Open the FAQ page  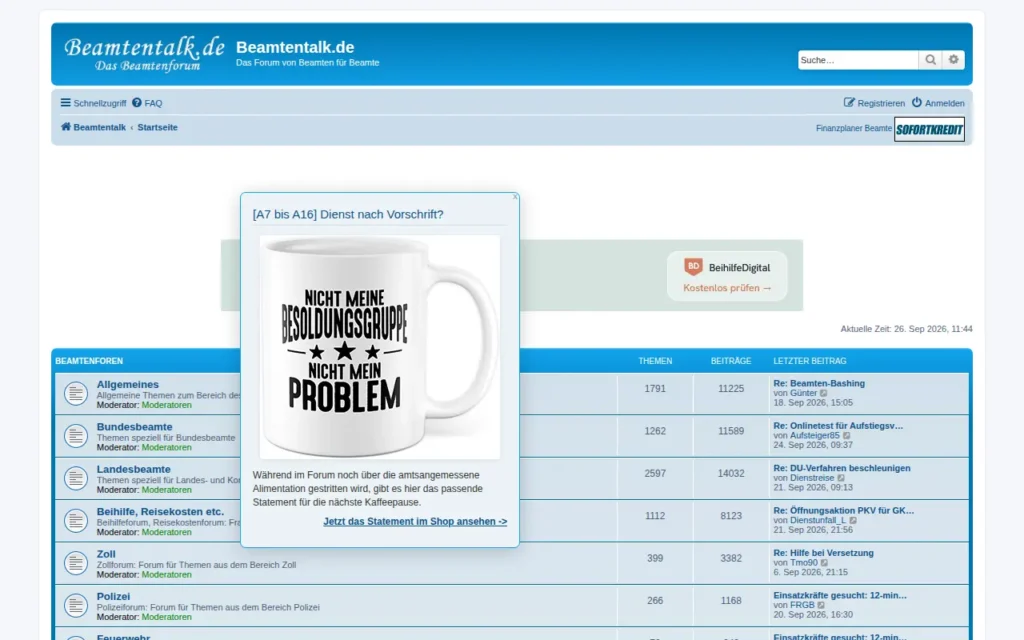tap(147, 103)
